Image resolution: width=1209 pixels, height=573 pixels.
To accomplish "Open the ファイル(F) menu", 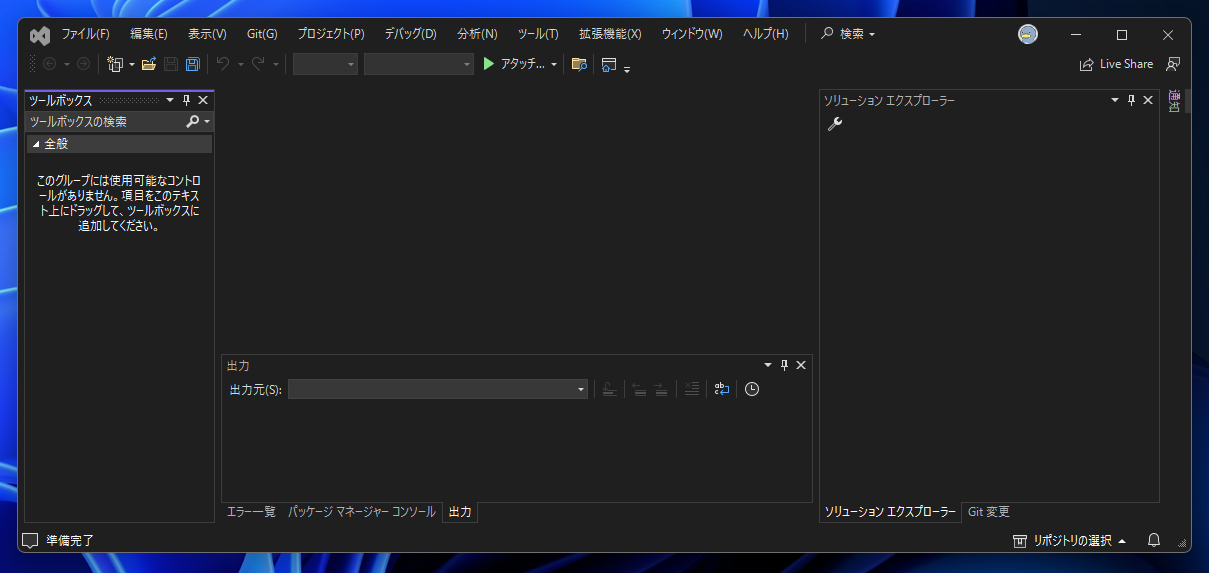I will [86, 34].
